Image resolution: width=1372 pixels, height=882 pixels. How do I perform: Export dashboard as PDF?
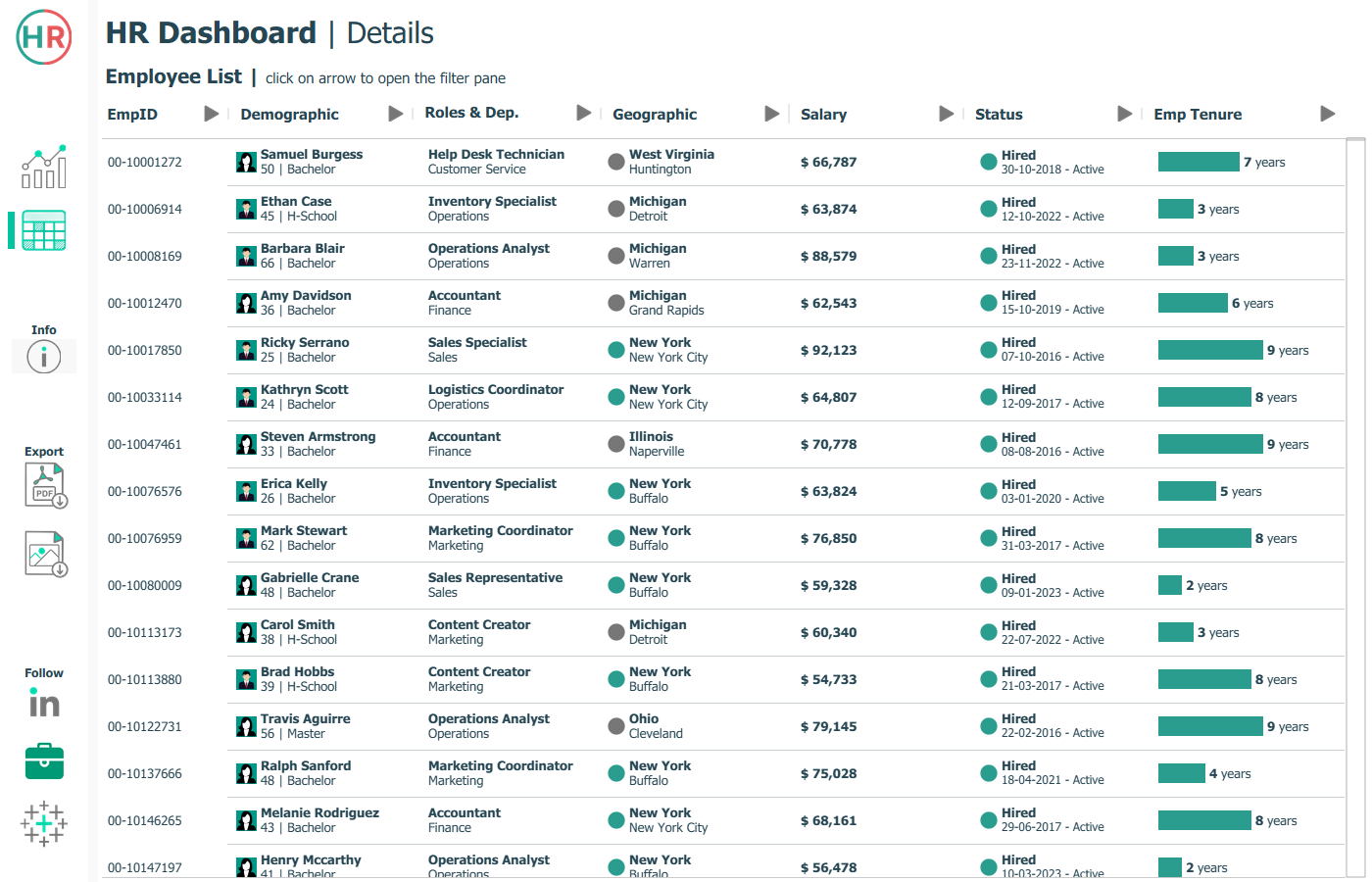[x=45, y=485]
